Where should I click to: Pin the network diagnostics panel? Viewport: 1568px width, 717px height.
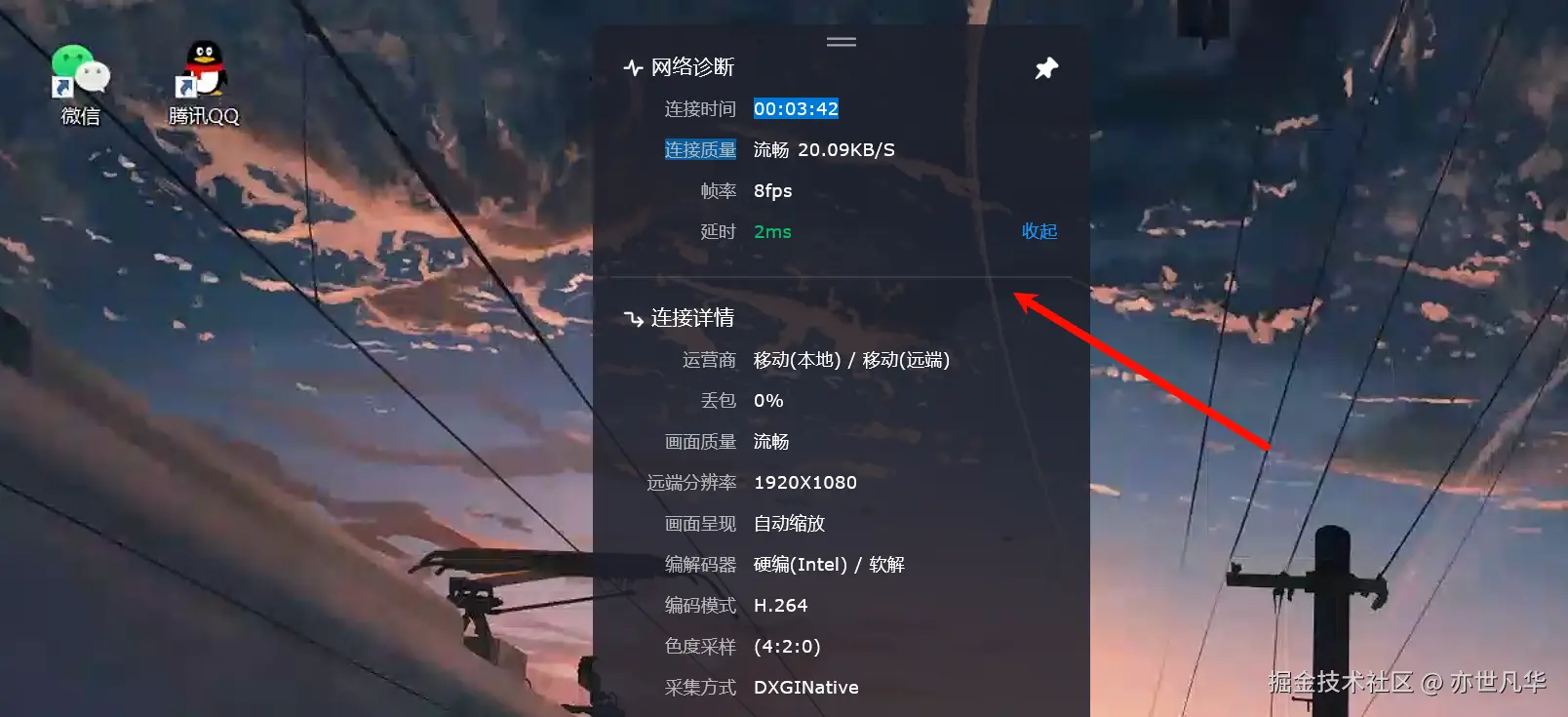pyautogui.click(x=1046, y=68)
